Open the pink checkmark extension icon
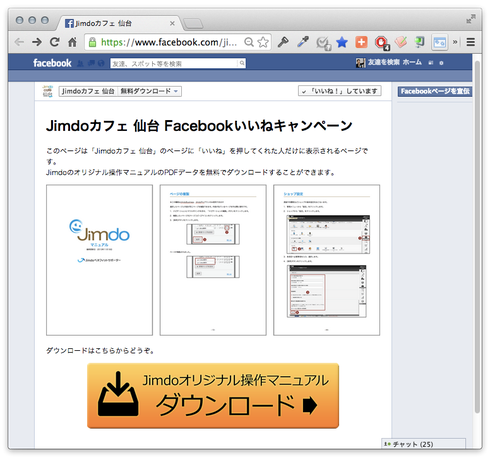Viewport: 490px width, 457px height. (401, 42)
